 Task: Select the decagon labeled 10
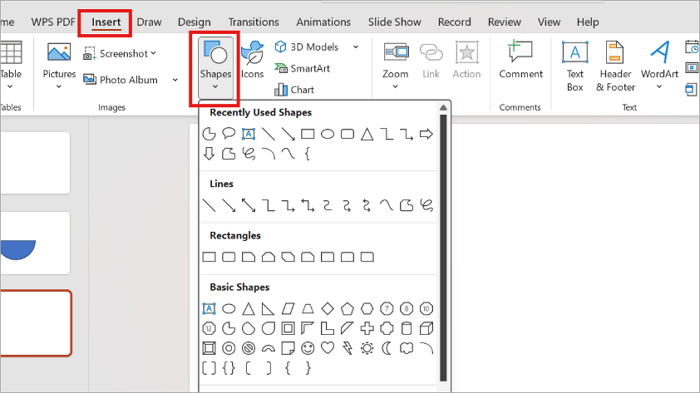pyautogui.click(x=426, y=309)
